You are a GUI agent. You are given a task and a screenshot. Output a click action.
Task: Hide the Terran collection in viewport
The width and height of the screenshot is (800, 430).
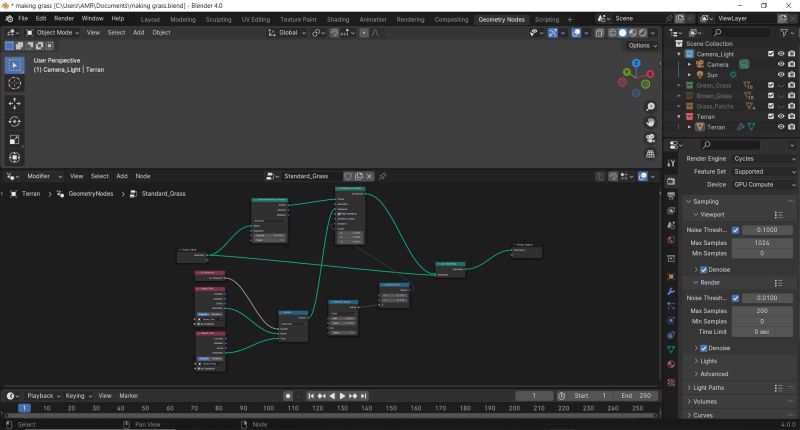pyautogui.click(x=781, y=116)
